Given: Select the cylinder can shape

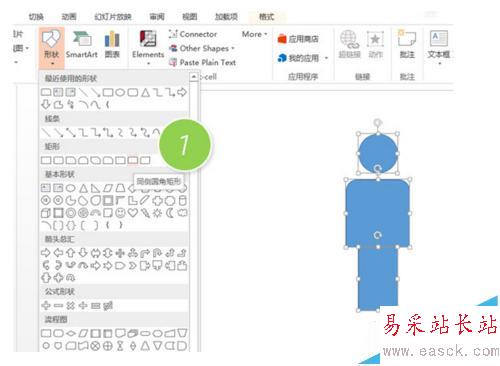Looking at the screenshot, I should (x=182, y=200).
